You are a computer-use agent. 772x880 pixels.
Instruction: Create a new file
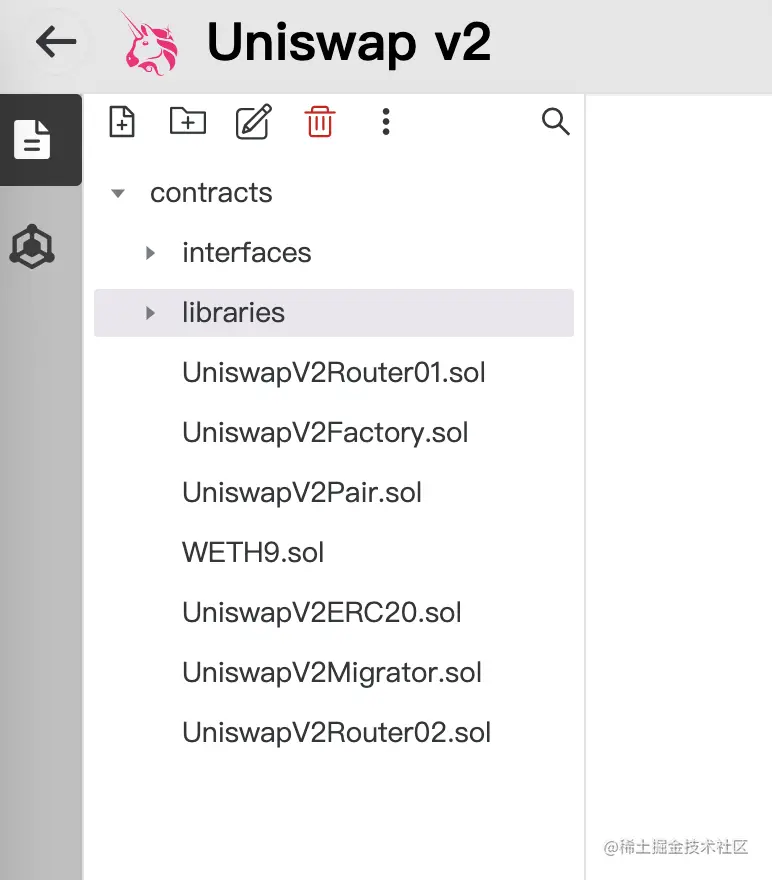point(121,122)
